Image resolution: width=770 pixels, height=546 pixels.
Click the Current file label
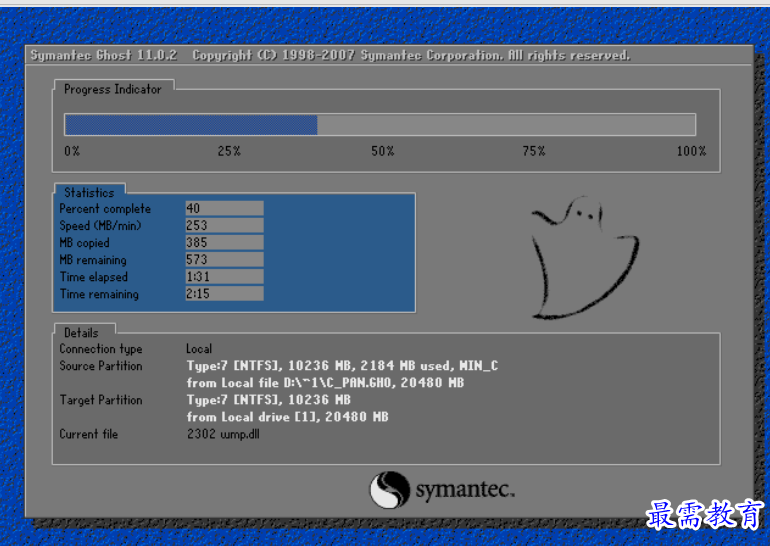tap(88, 434)
